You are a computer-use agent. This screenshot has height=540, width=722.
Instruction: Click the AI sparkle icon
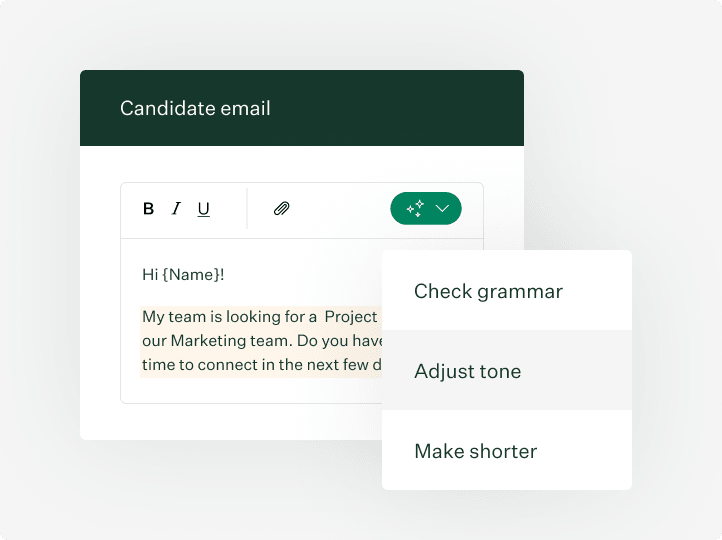[414, 208]
